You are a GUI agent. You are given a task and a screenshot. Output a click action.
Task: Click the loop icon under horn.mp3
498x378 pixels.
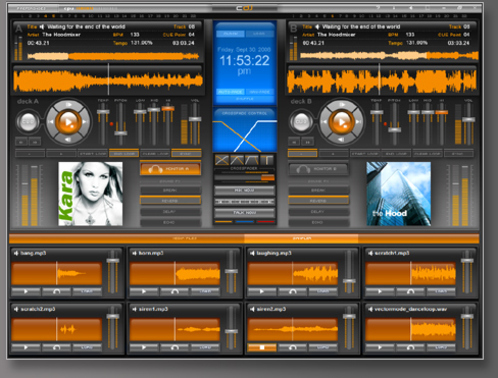coord(175,292)
